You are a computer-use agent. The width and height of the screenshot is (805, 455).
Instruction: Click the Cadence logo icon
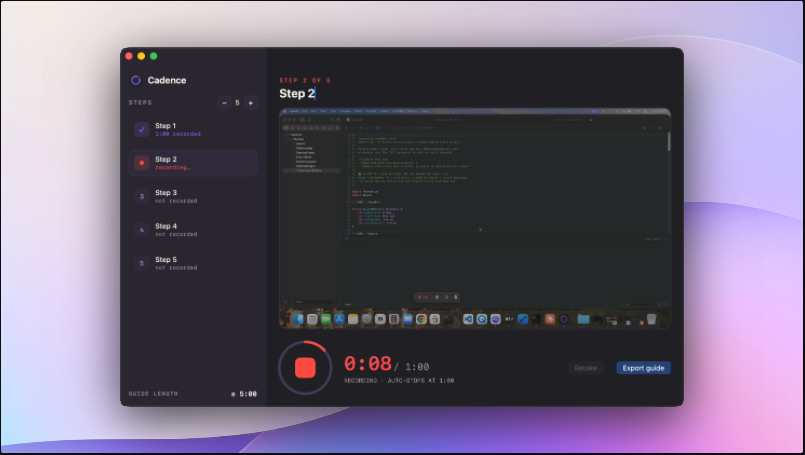(136, 80)
